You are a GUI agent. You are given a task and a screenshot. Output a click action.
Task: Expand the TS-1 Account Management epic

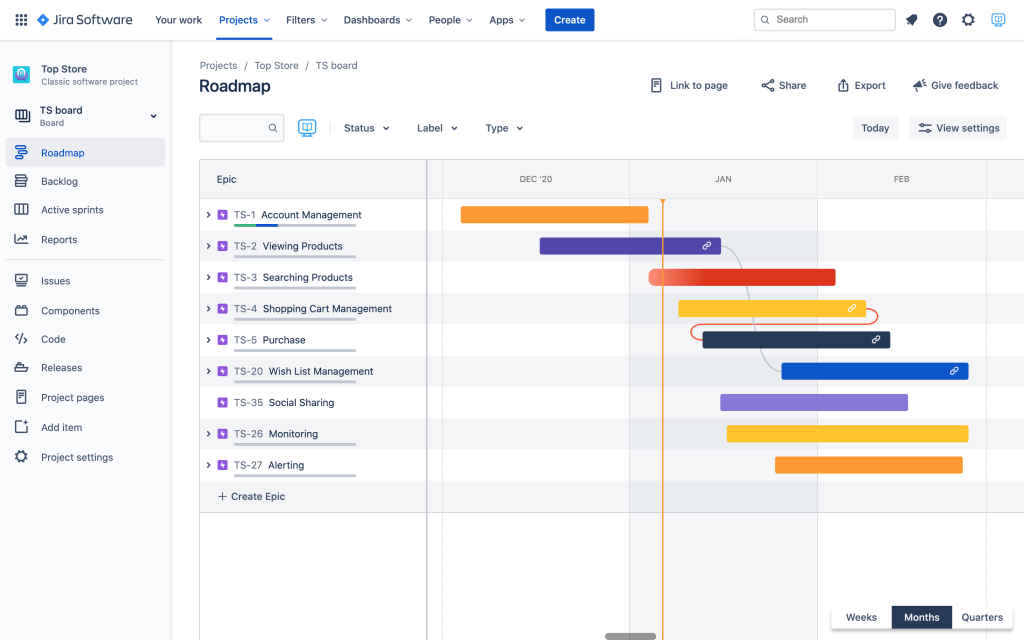[208, 215]
